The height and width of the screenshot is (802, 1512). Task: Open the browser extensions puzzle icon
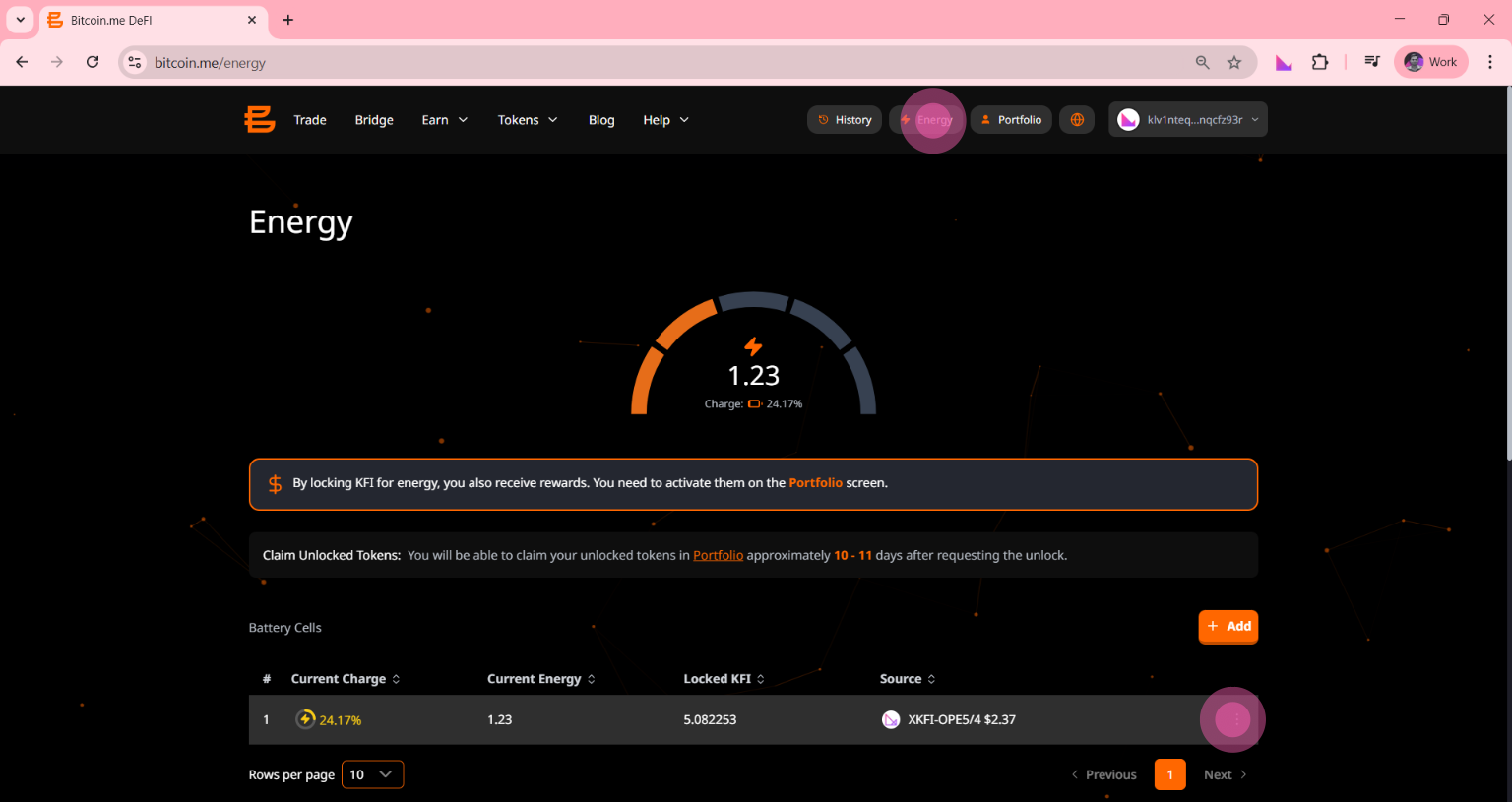1320,62
